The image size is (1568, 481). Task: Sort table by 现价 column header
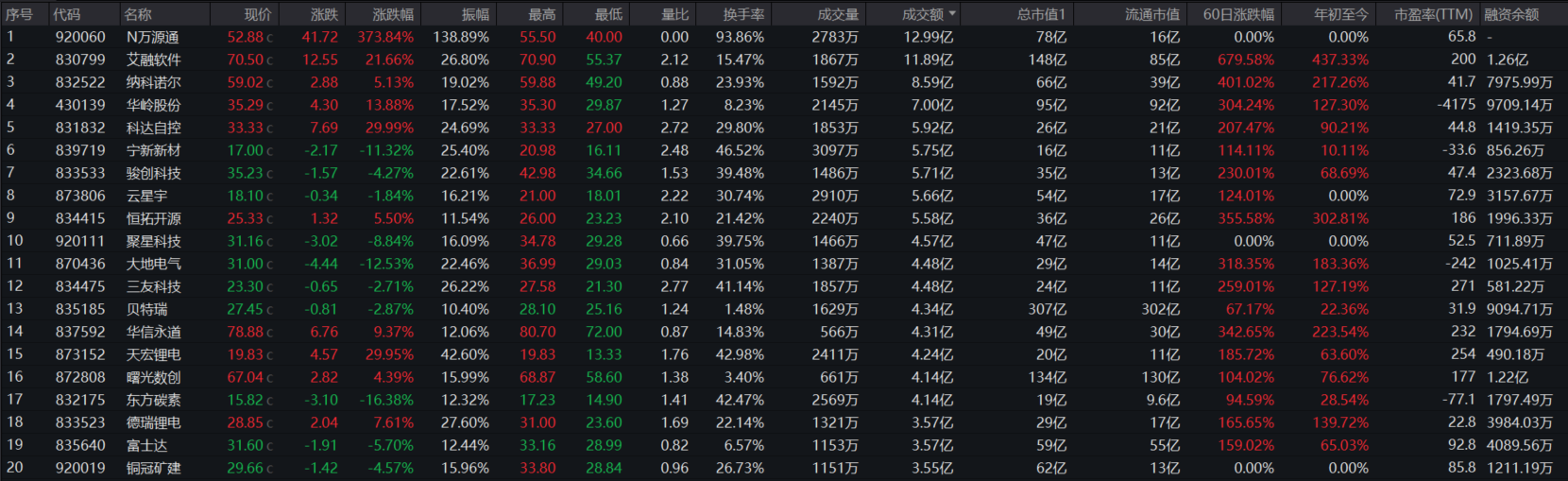[258, 14]
